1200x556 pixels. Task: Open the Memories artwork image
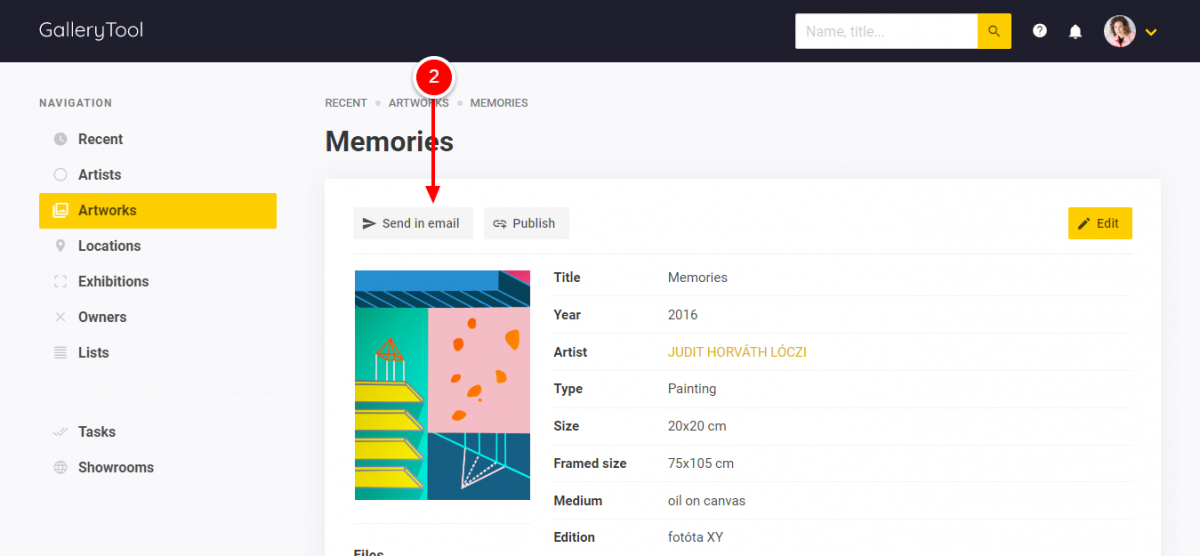[x=443, y=385]
